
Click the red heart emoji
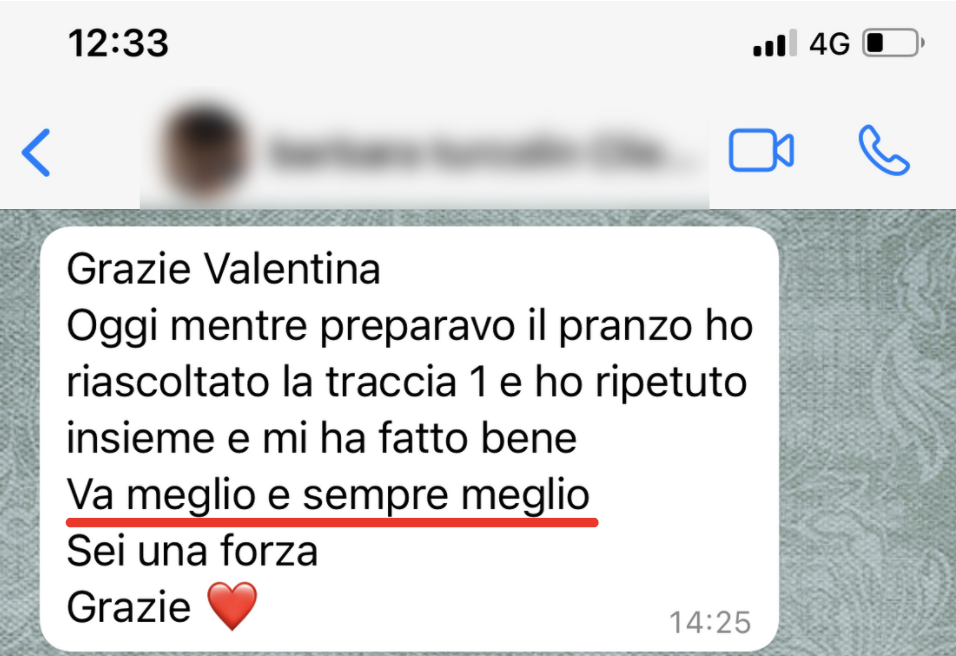click(232, 605)
